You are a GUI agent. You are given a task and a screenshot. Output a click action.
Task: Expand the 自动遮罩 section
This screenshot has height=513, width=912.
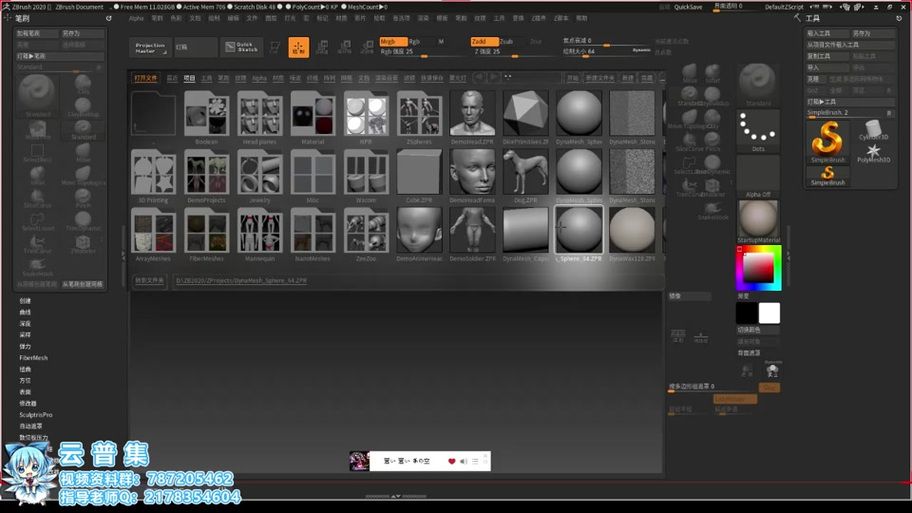[31, 426]
